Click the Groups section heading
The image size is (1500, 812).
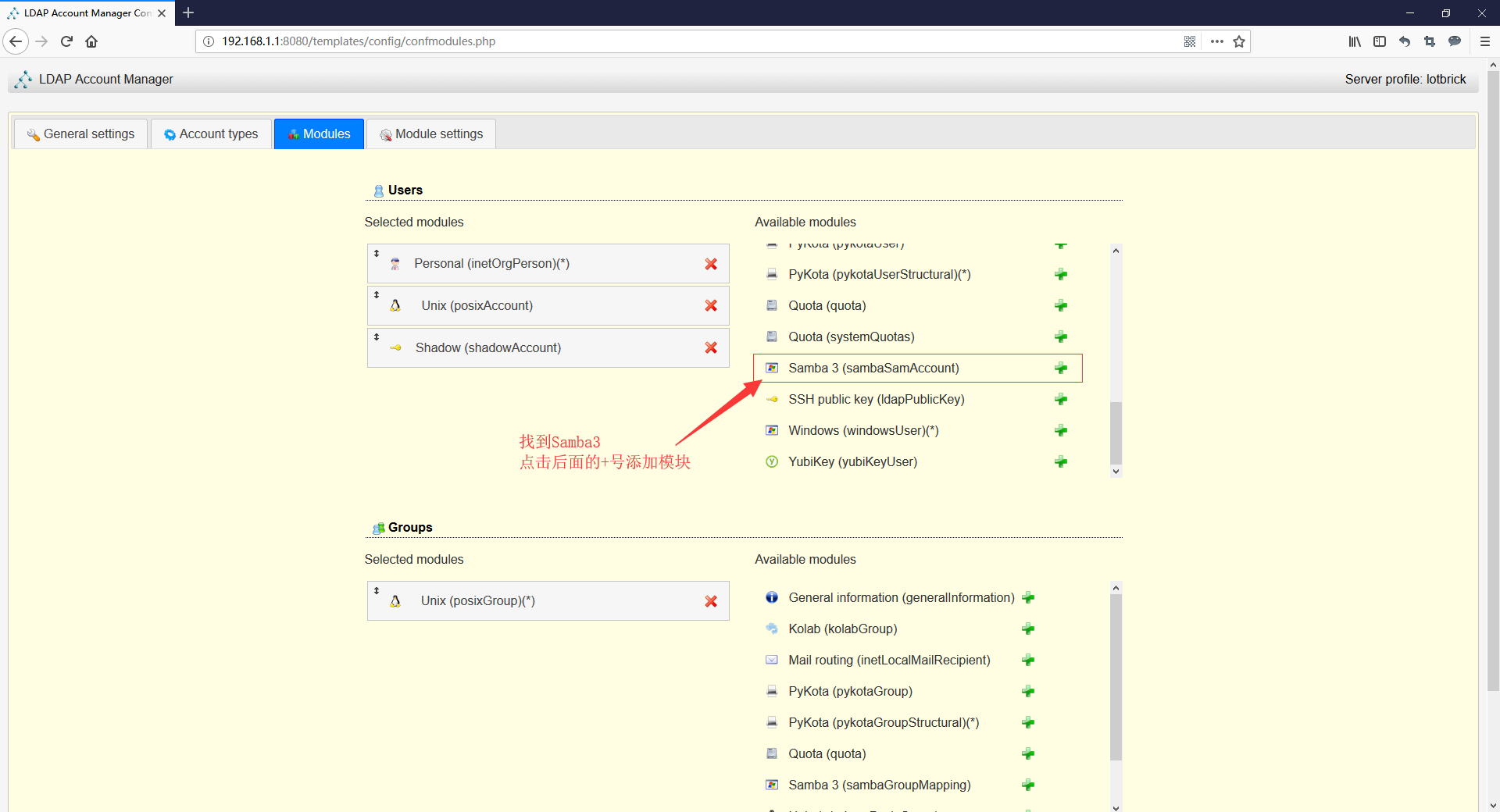coord(410,527)
